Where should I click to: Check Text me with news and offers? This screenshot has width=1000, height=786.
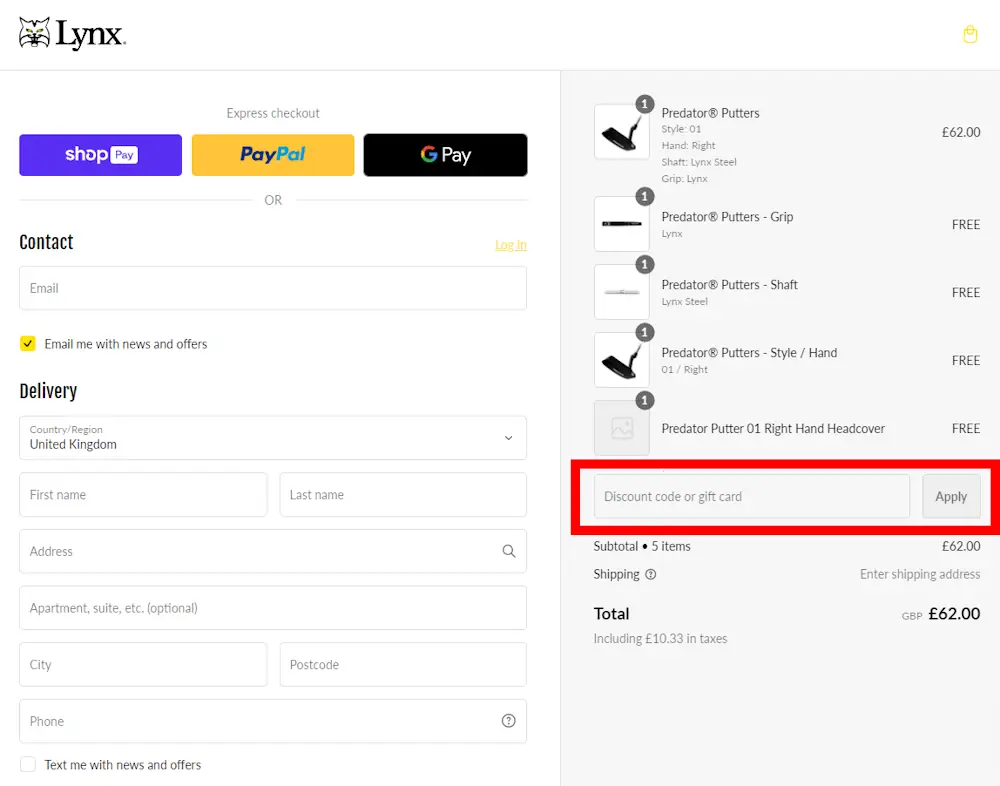28,764
